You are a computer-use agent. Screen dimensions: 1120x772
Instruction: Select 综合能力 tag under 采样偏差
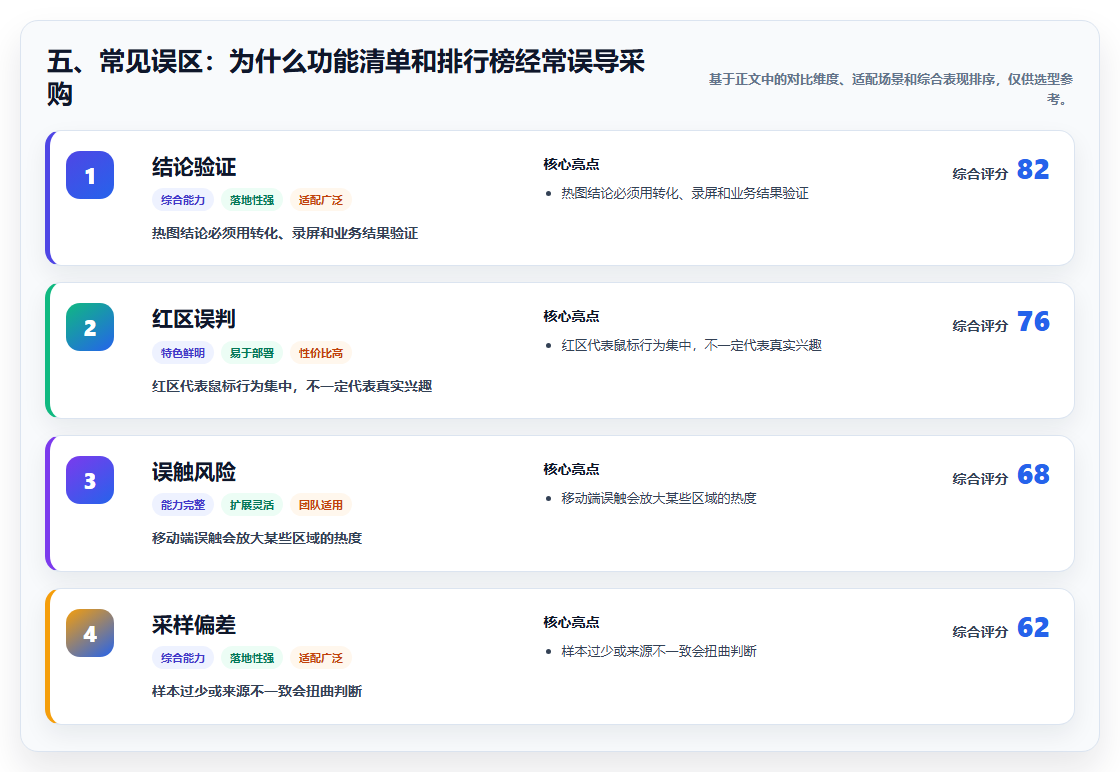click(183, 658)
